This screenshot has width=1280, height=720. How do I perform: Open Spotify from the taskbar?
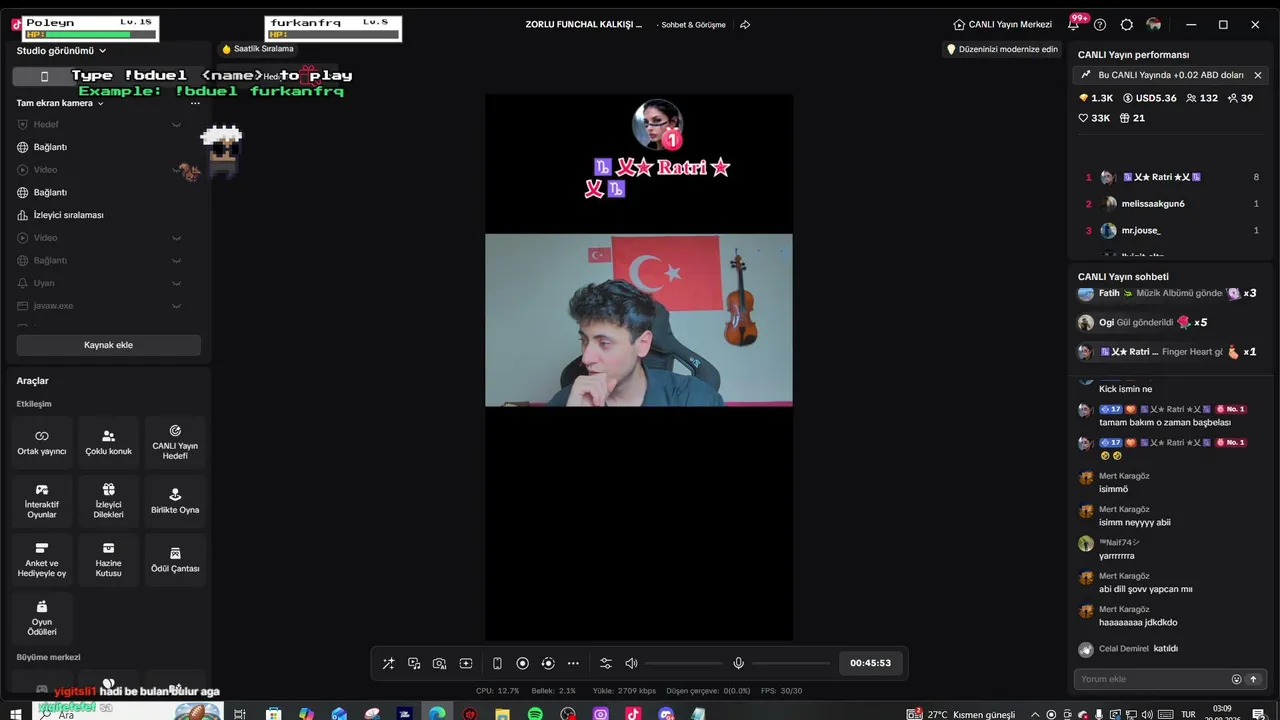click(x=535, y=714)
